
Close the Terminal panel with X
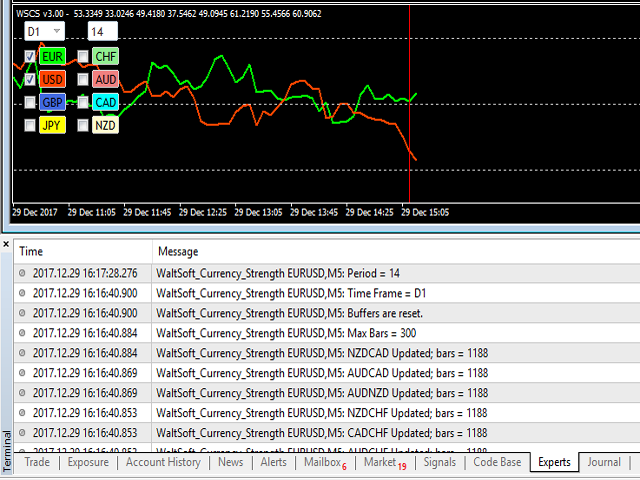pos(6,244)
